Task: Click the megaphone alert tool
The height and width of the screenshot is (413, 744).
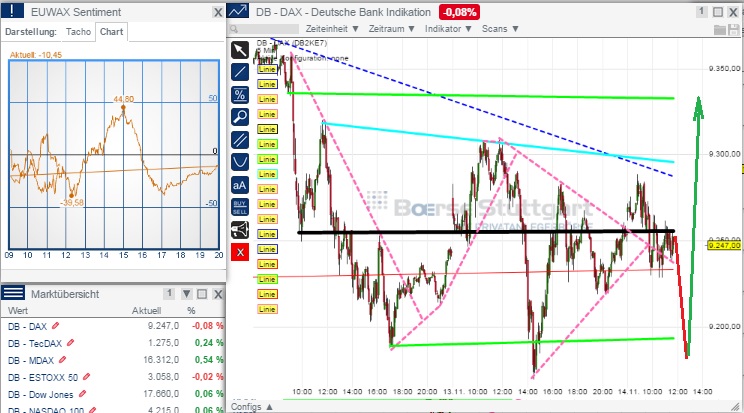Action: (240, 230)
